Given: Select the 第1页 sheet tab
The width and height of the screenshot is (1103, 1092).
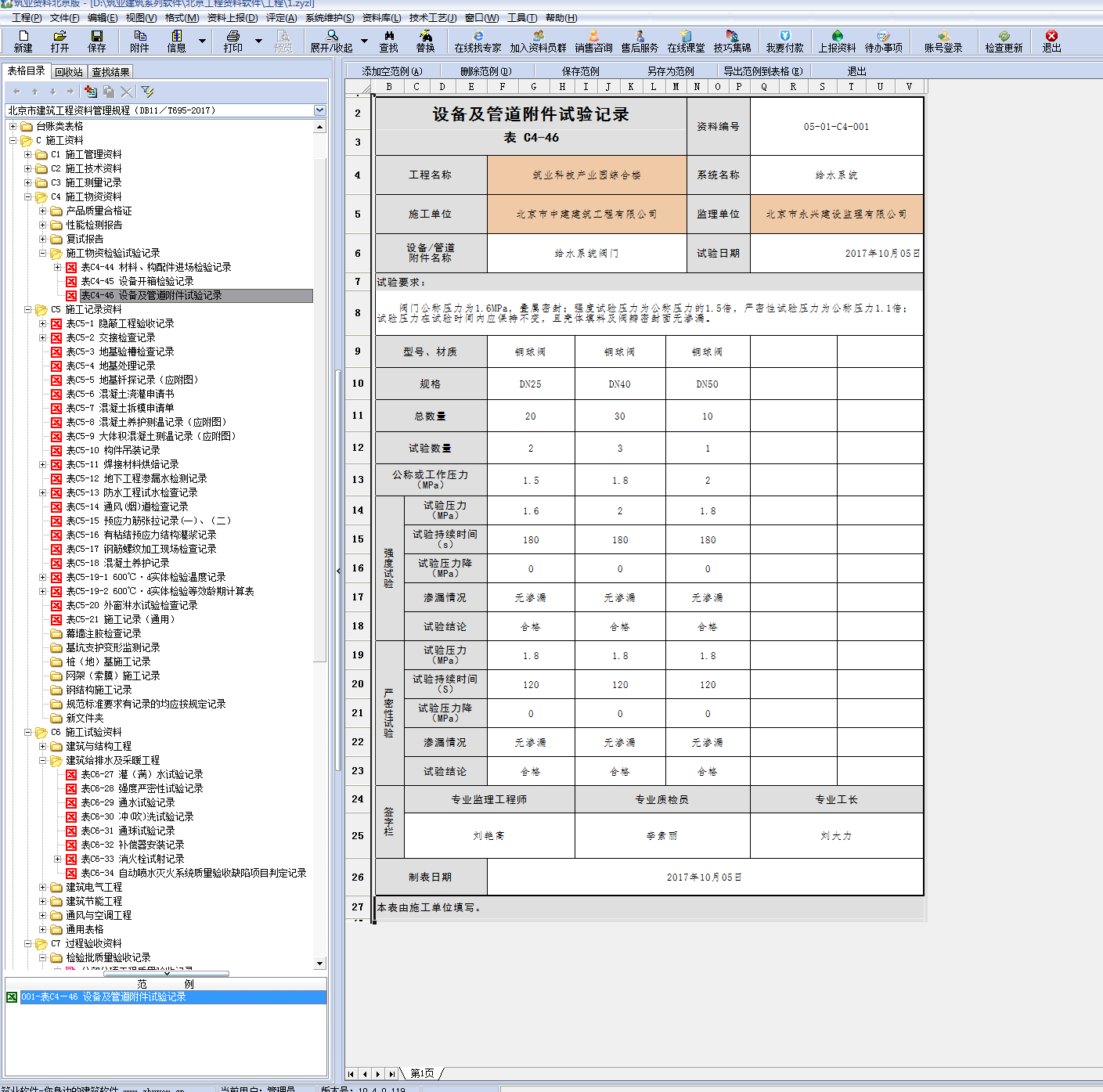Looking at the screenshot, I should click(x=422, y=1073).
